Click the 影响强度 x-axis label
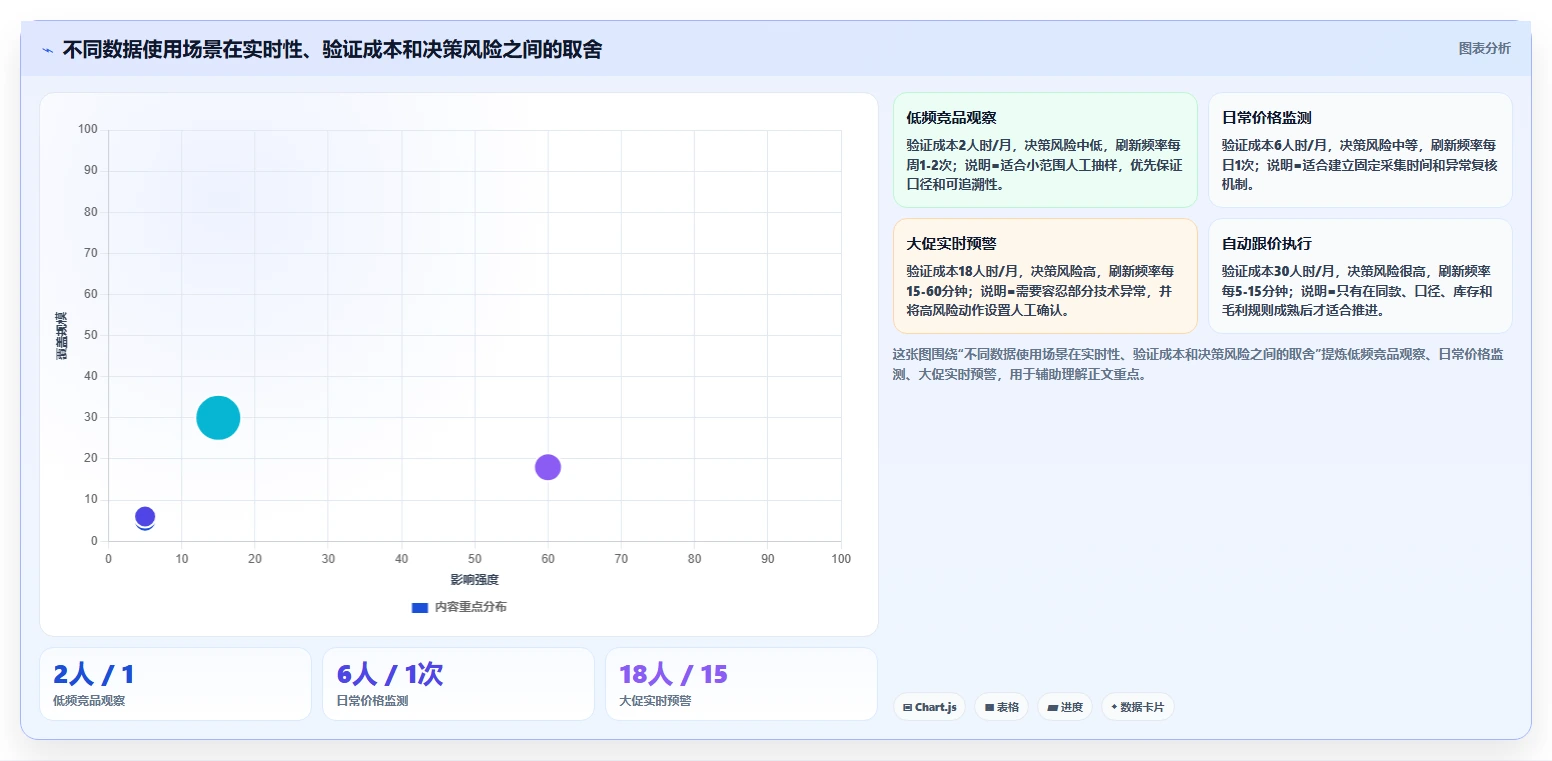This screenshot has width=1552, height=761. click(x=474, y=580)
